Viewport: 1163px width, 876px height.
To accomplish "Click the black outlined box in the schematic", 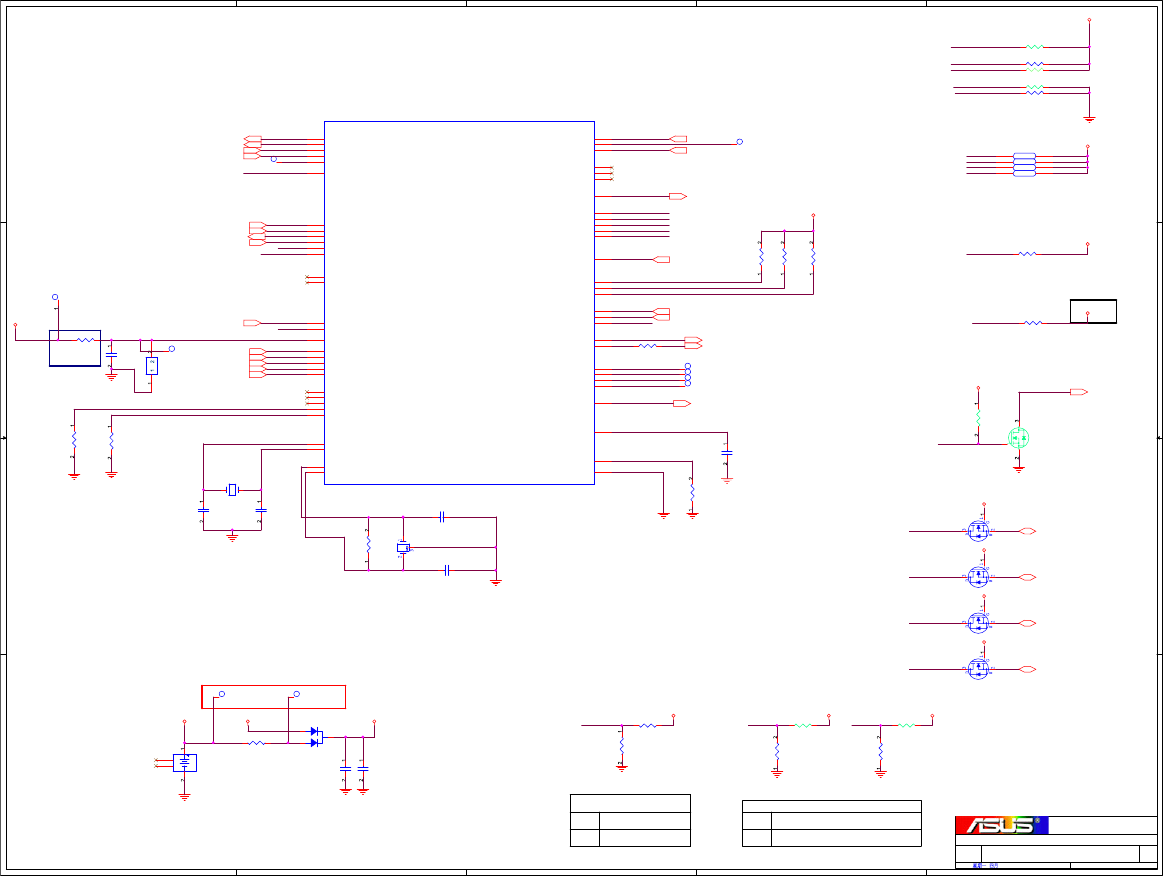I will [1093, 312].
